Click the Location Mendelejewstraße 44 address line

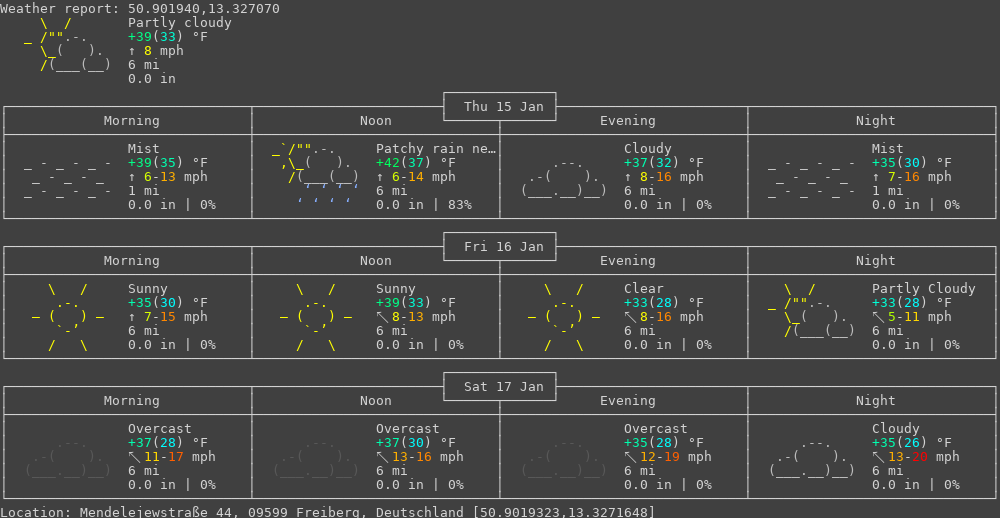coord(328,511)
